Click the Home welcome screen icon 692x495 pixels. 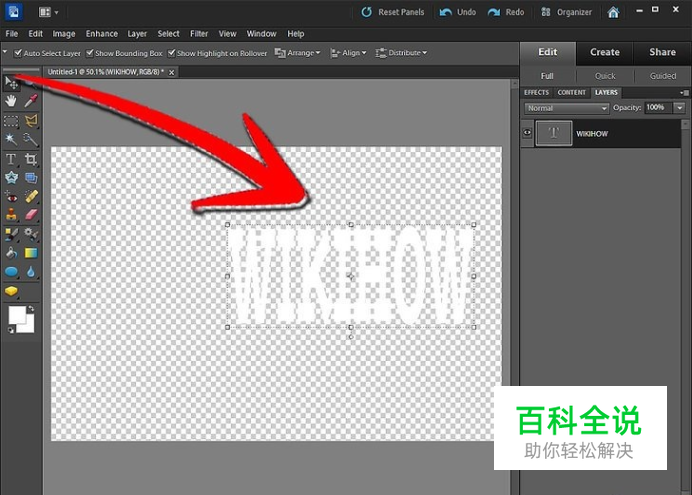tap(613, 12)
